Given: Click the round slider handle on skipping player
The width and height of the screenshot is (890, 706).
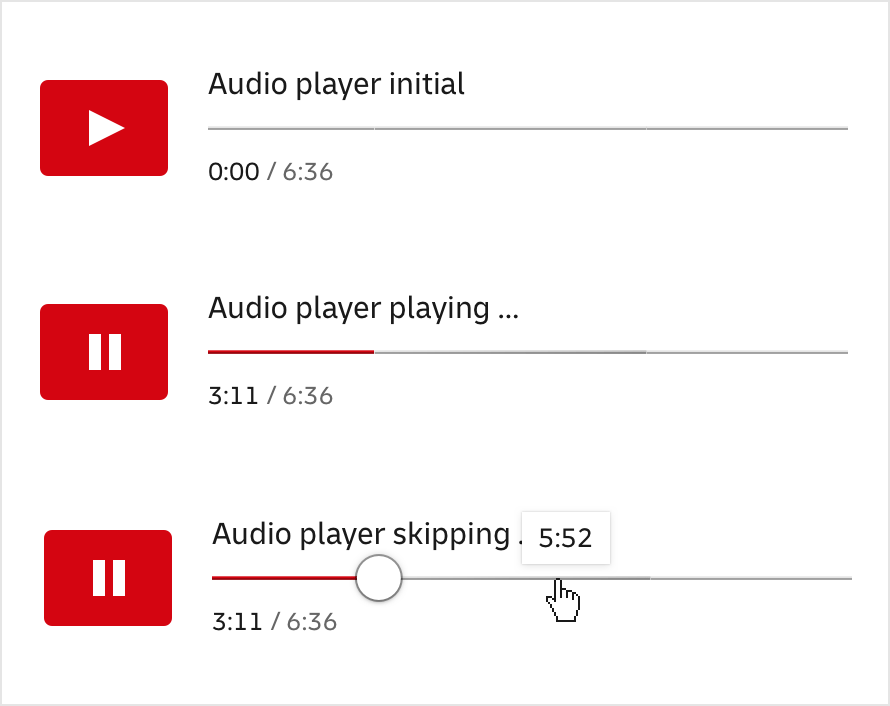Looking at the screenshot, I should click(379, 578).
